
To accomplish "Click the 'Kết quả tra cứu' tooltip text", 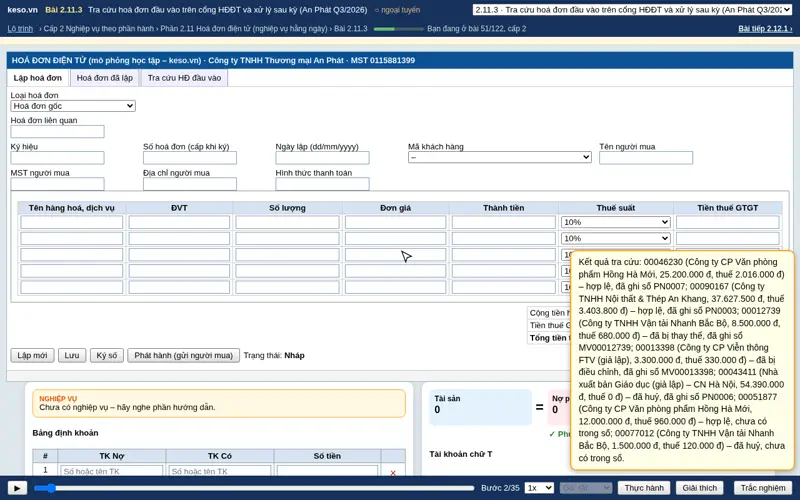I will tap(682, 360).
